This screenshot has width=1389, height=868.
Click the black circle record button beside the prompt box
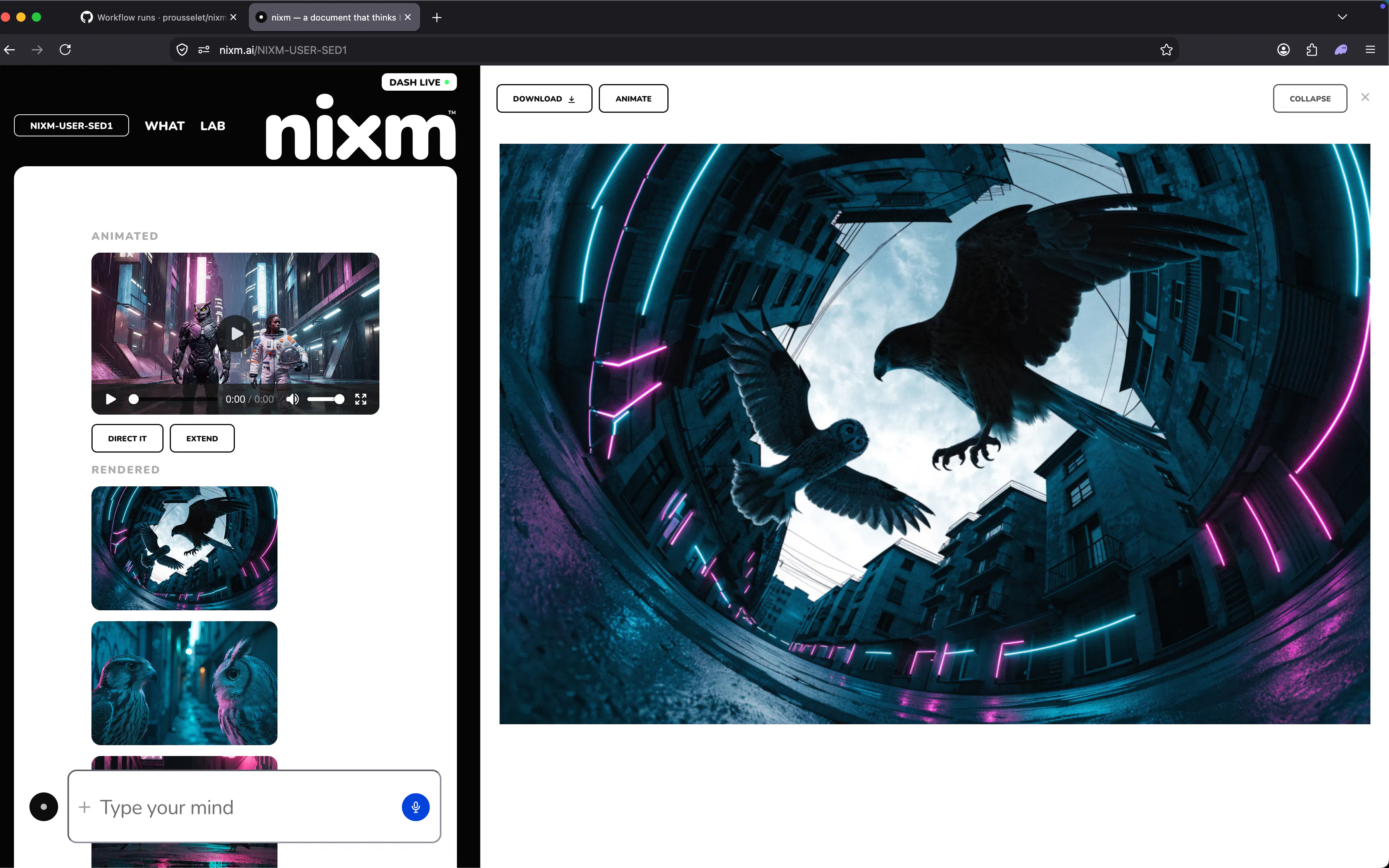[44, 806]
